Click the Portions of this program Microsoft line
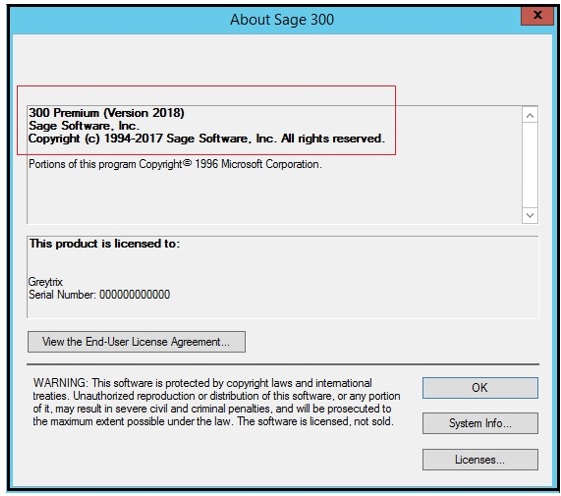Viewport: 561px width, 496px height. (x=175, y=164)
